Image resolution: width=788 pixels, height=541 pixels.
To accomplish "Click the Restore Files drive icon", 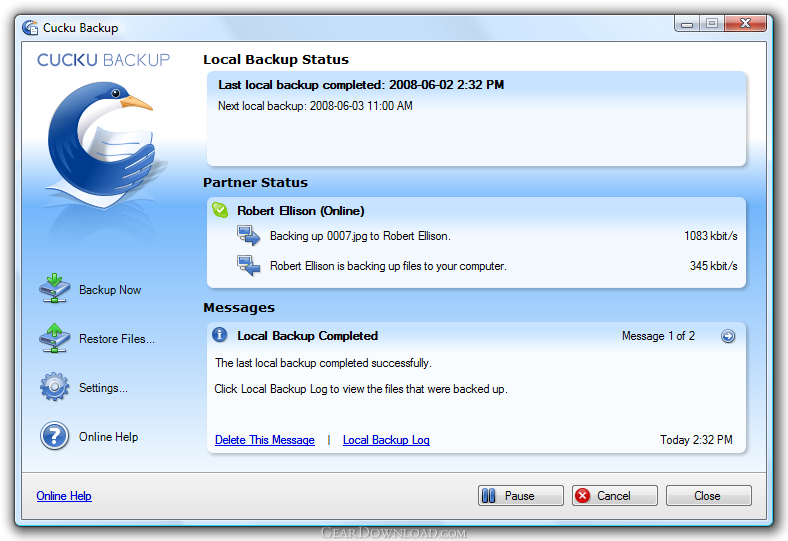I will 54,338.
